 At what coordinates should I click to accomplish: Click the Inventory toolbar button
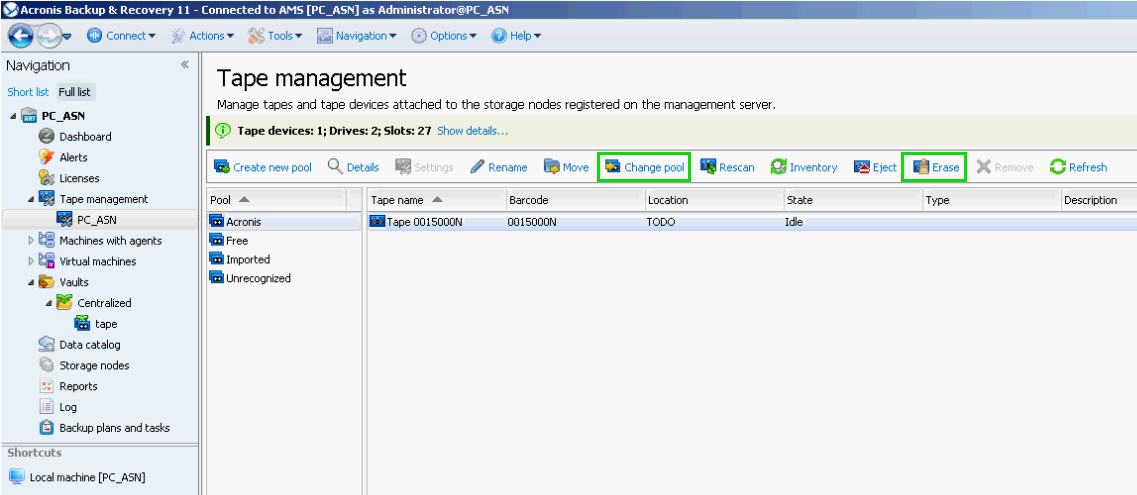point(803,167)
